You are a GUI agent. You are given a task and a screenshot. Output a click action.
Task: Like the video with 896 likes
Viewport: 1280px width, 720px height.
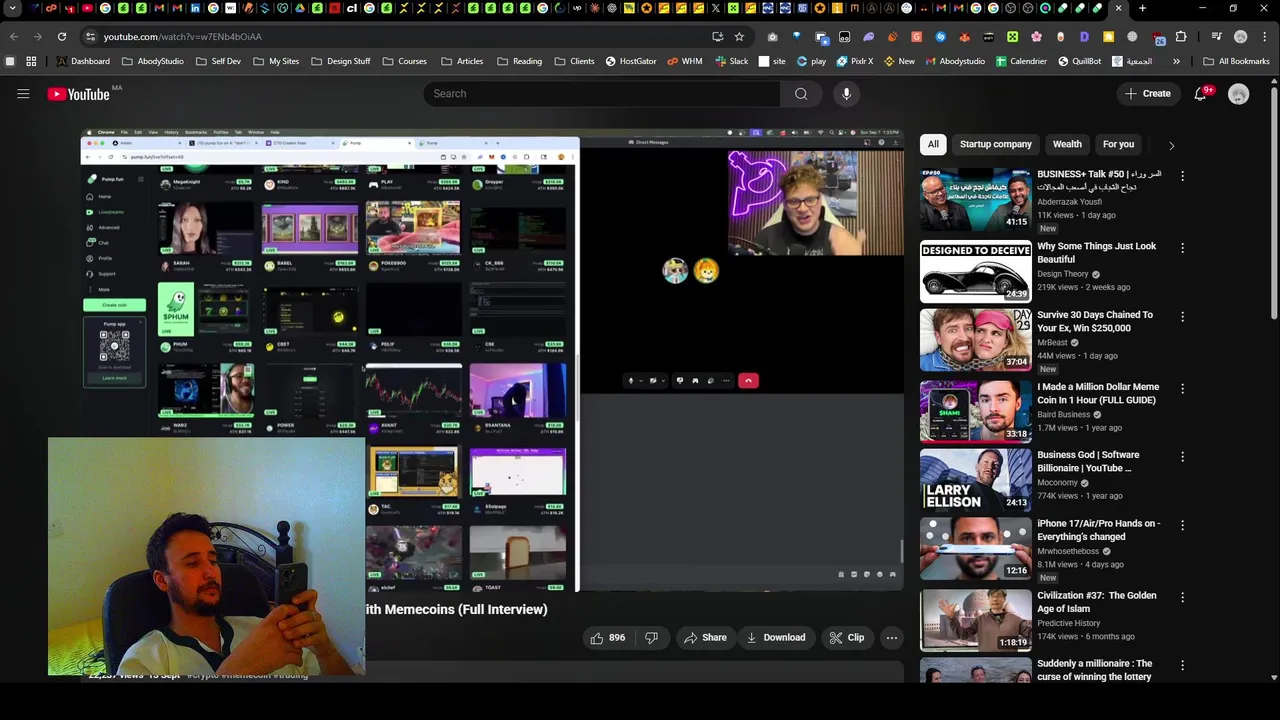pos(608,638)
